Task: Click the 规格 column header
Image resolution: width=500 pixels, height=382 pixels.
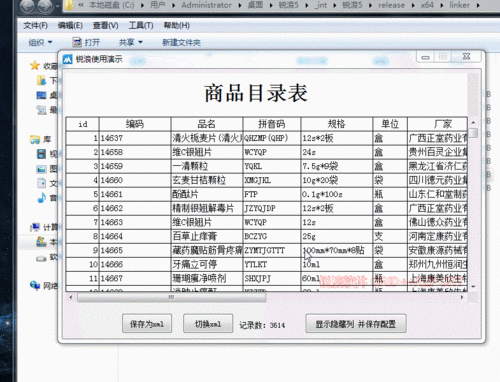Action: point(336,124)
